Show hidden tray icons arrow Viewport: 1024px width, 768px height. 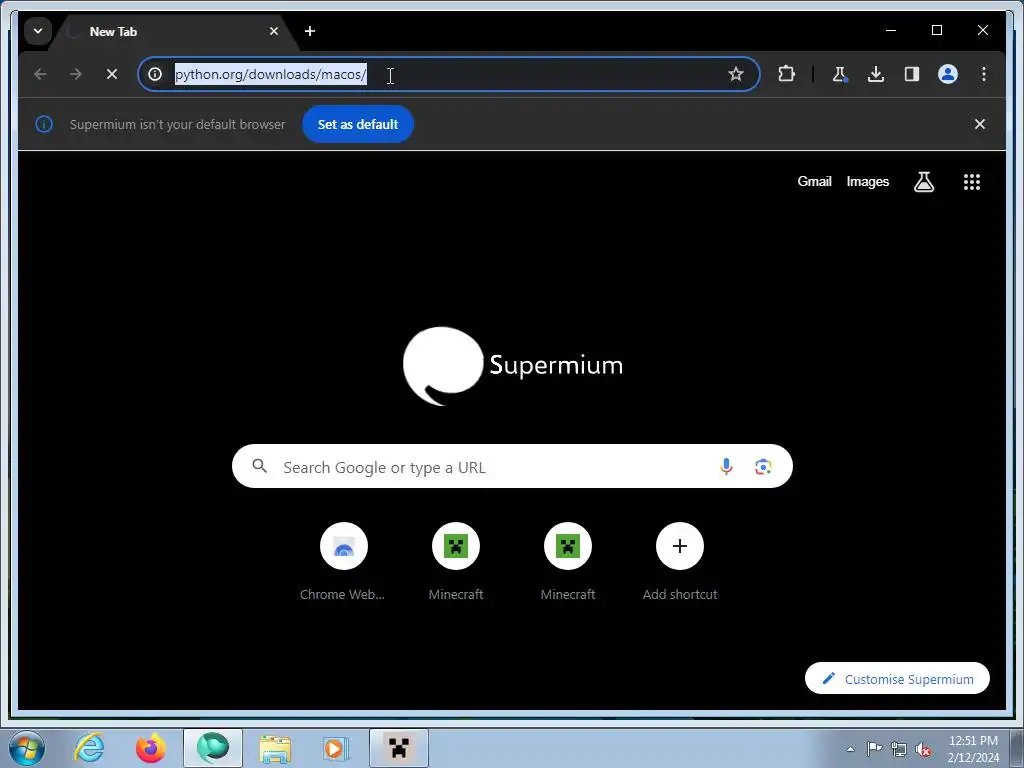[x=850, y=749]
